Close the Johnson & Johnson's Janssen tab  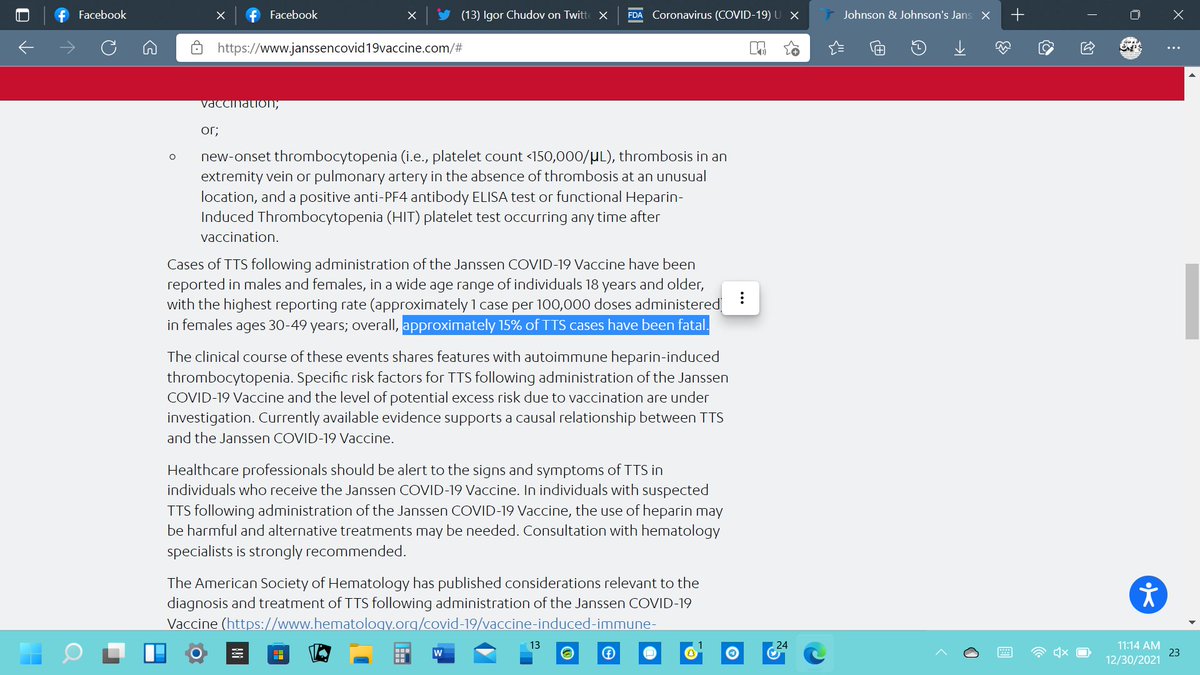pos(985,15)
